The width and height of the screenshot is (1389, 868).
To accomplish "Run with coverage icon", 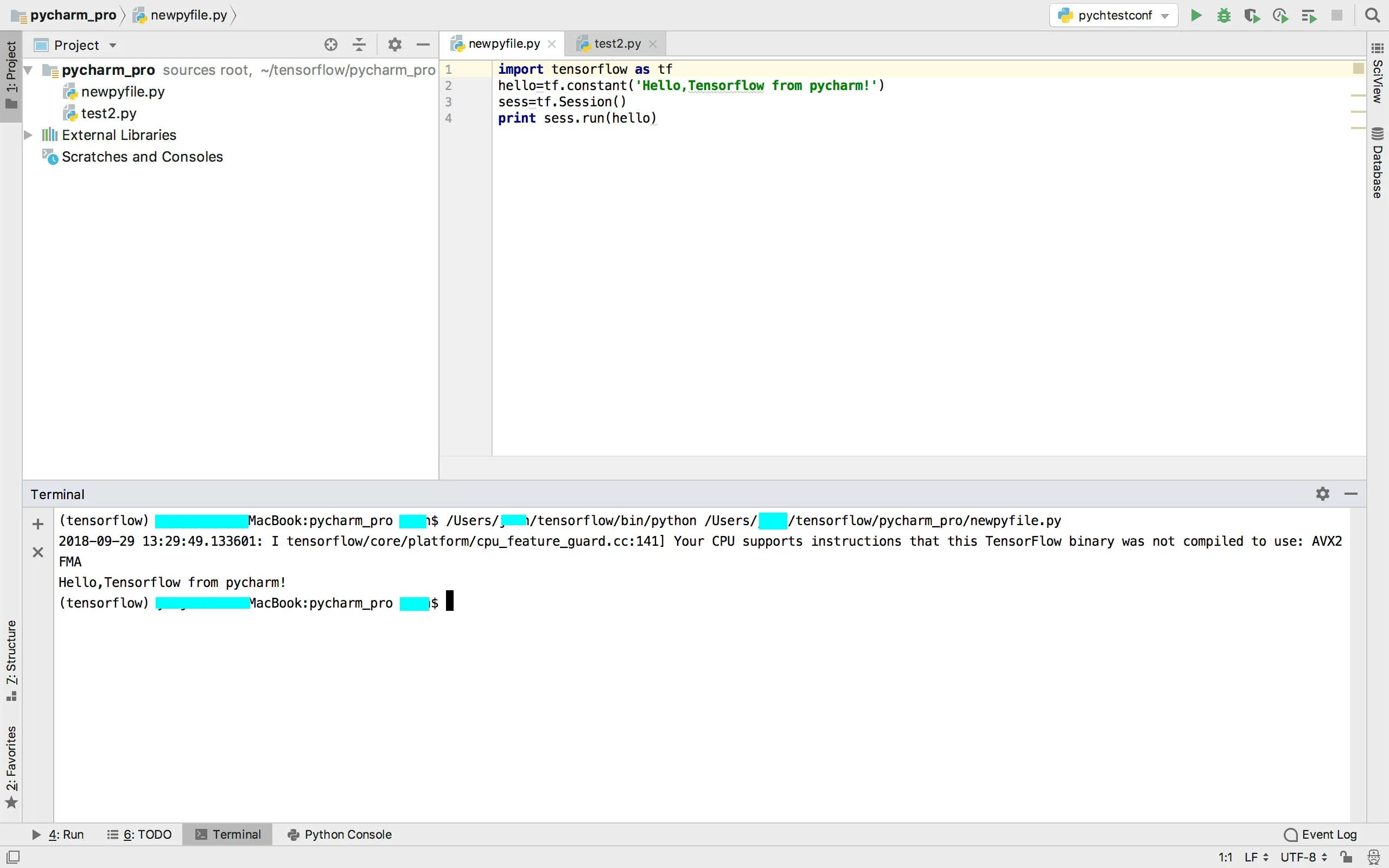I will pyautogui.click(x=1252, y=16).
